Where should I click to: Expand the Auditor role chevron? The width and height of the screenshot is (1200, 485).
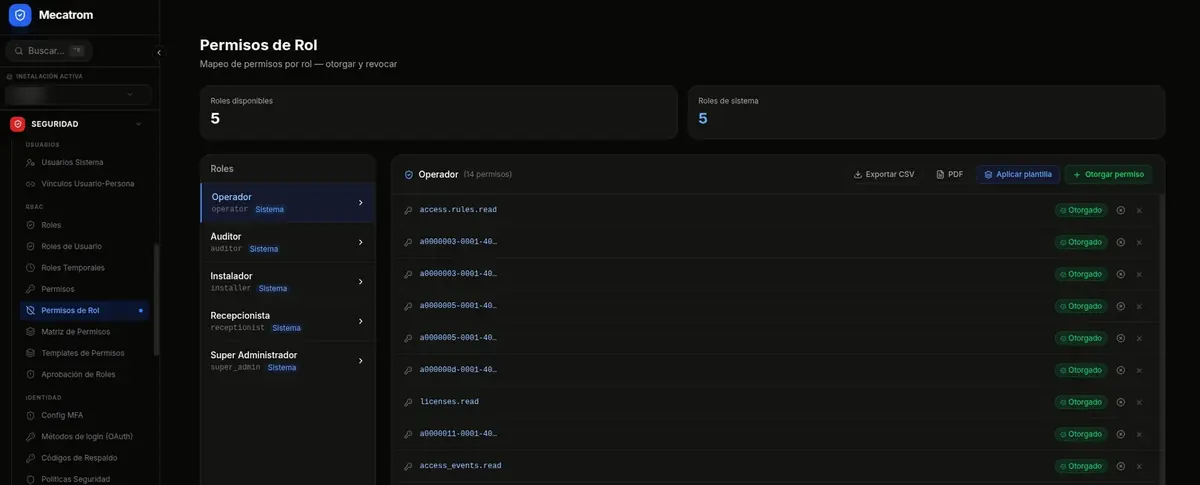(360, 242)
